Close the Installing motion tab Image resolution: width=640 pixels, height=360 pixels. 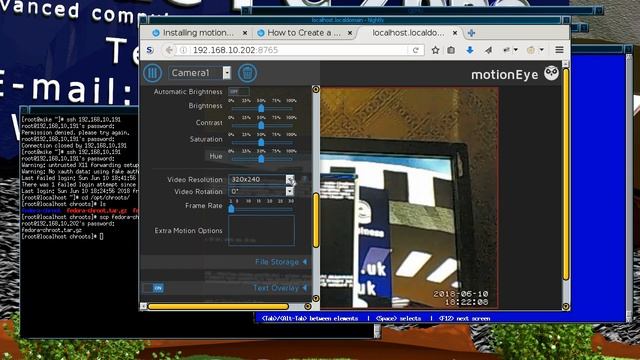(245, 33)
